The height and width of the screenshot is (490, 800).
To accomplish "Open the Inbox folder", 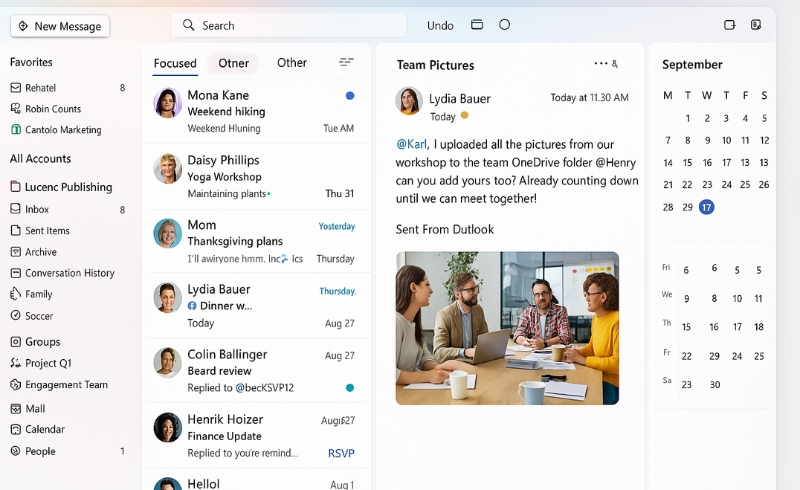I will tap(67, 209).
